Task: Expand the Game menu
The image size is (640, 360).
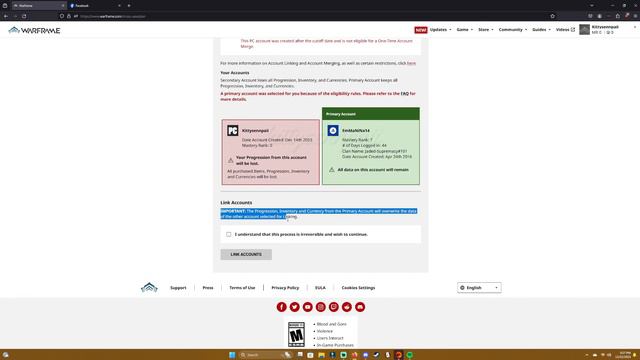Action: tap(464, 30)
